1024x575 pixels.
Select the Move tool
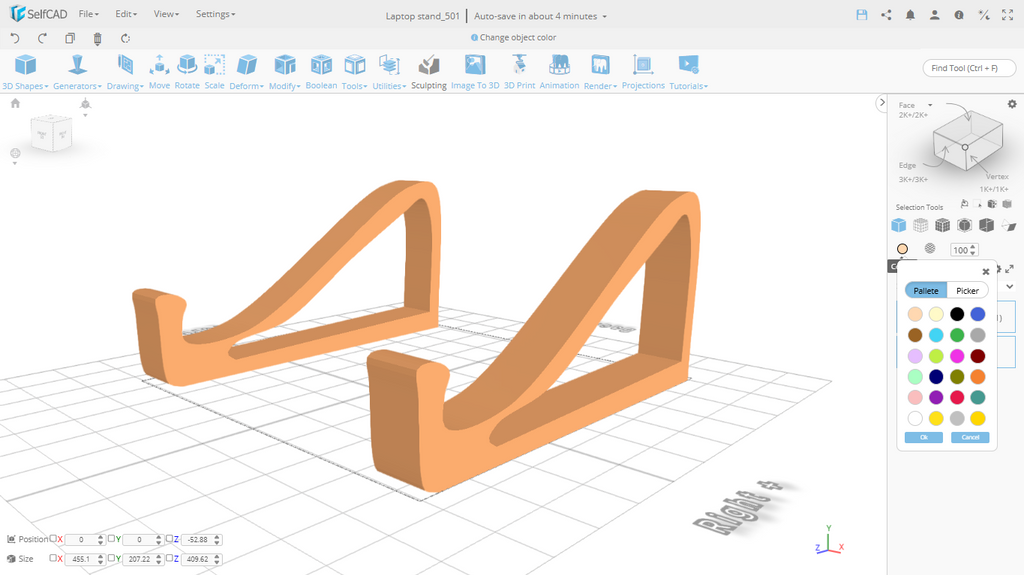(159, 66)
